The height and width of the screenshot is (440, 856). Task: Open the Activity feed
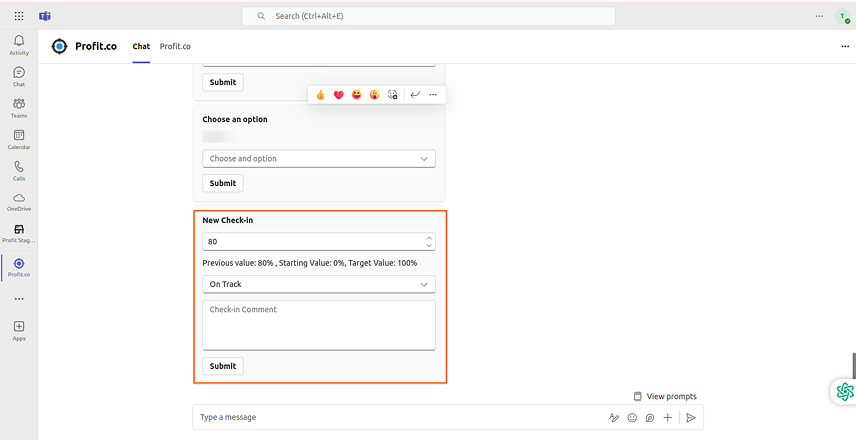(19, 45)
